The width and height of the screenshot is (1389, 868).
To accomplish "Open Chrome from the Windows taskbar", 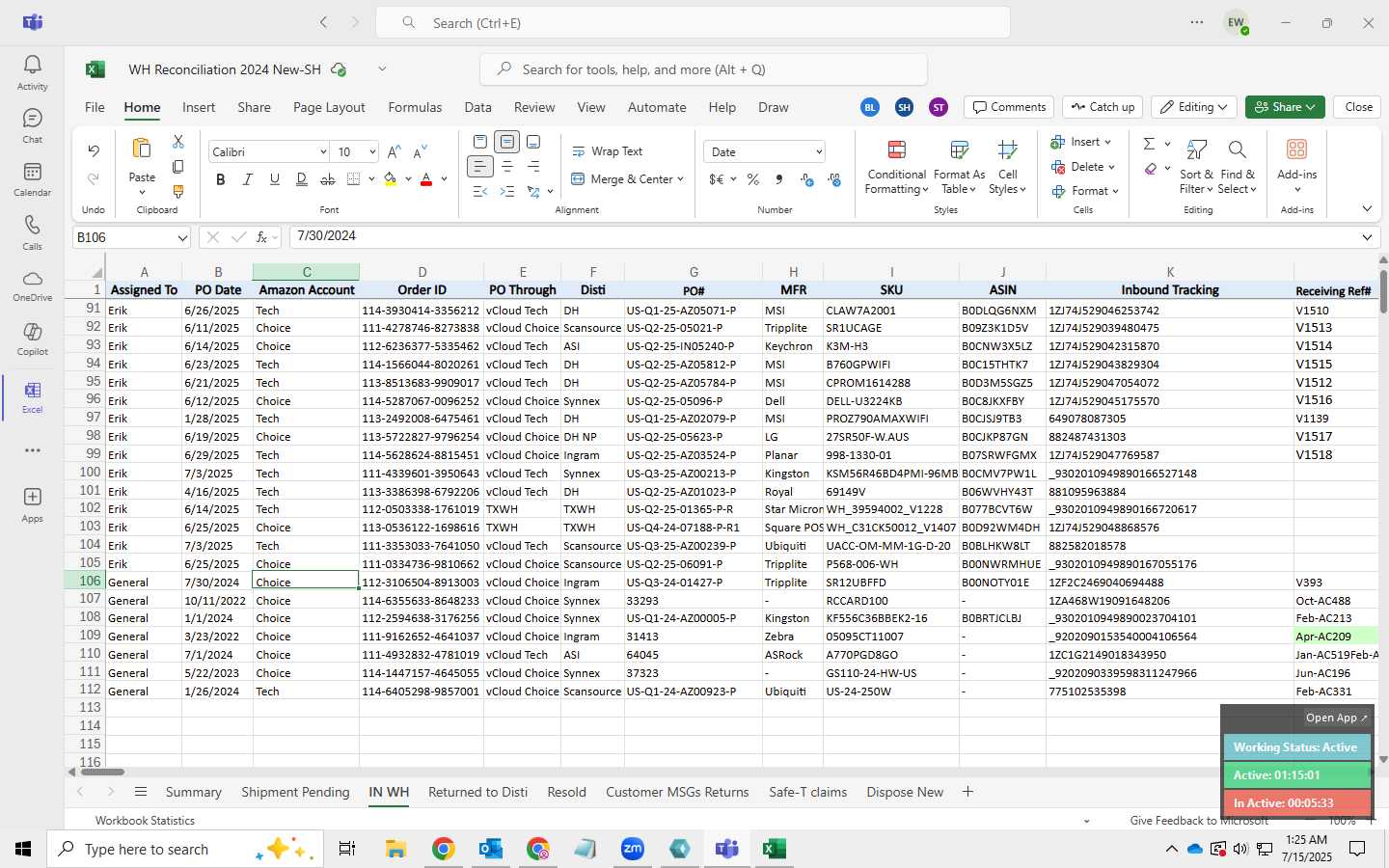I will coord(443,849).
